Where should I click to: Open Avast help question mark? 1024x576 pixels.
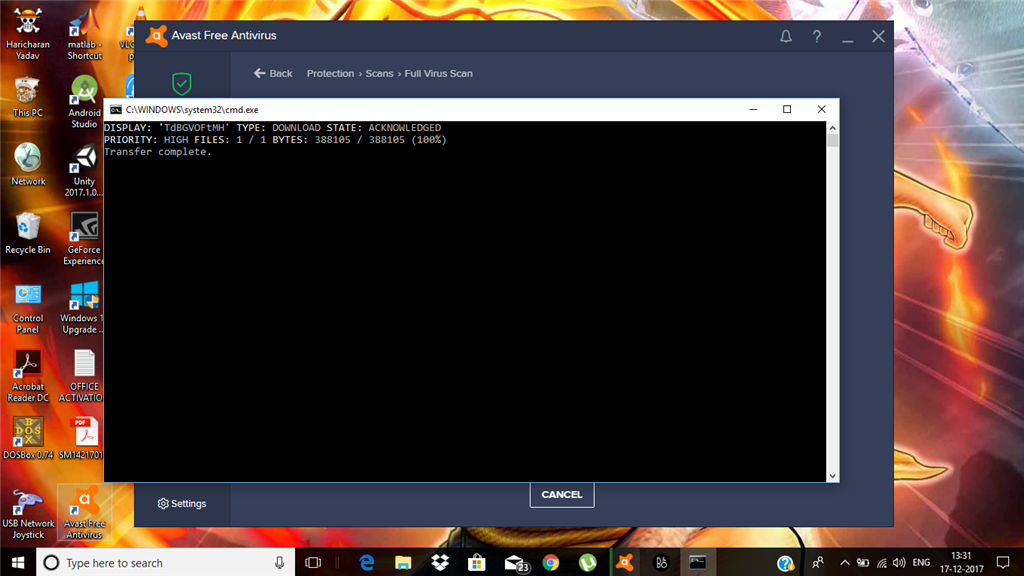point(816,37)
